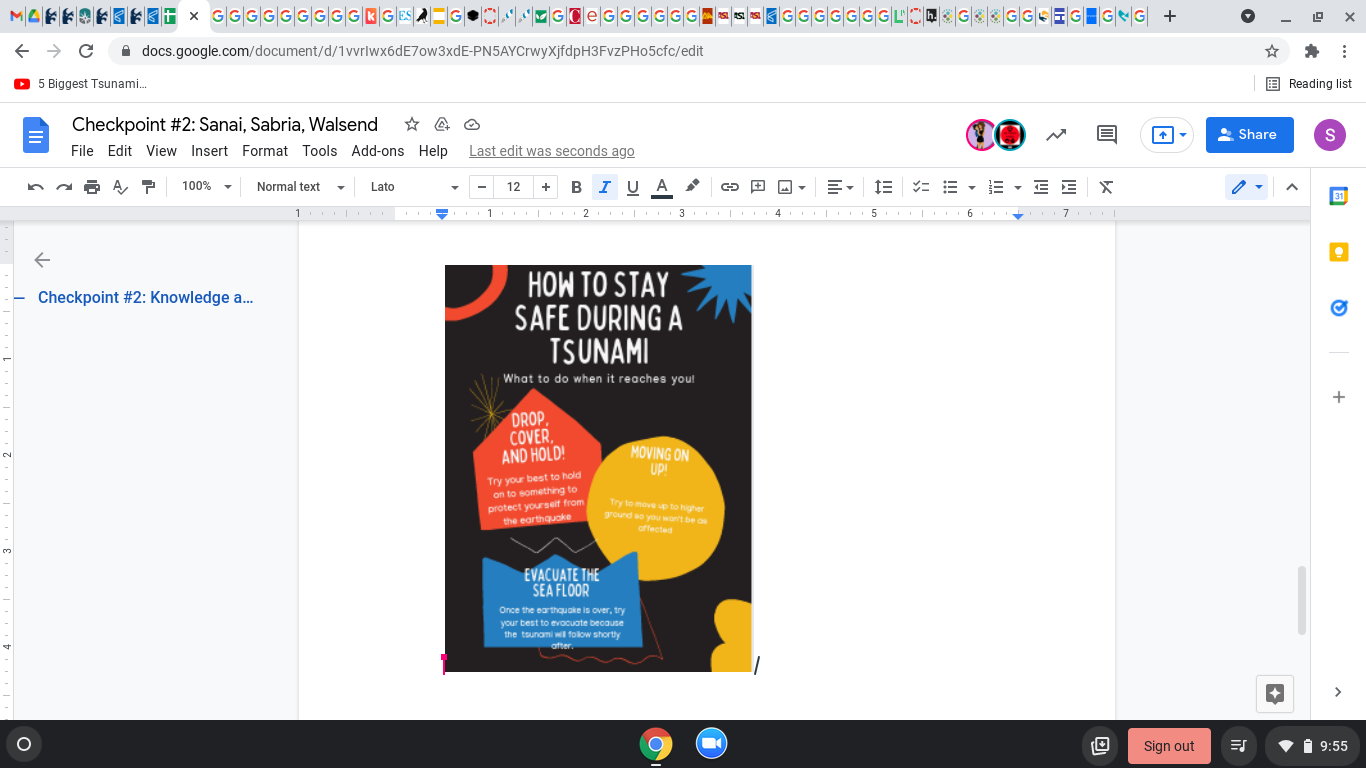Click the insert link icon
The width and height of the screenshot is (1366, 768).
tap(730, 187)
